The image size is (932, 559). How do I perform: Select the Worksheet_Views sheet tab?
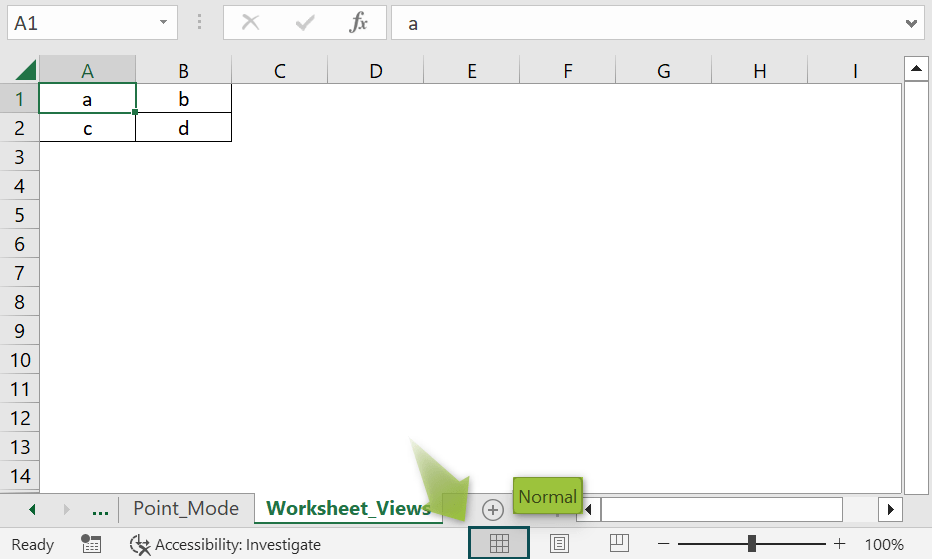348,508
